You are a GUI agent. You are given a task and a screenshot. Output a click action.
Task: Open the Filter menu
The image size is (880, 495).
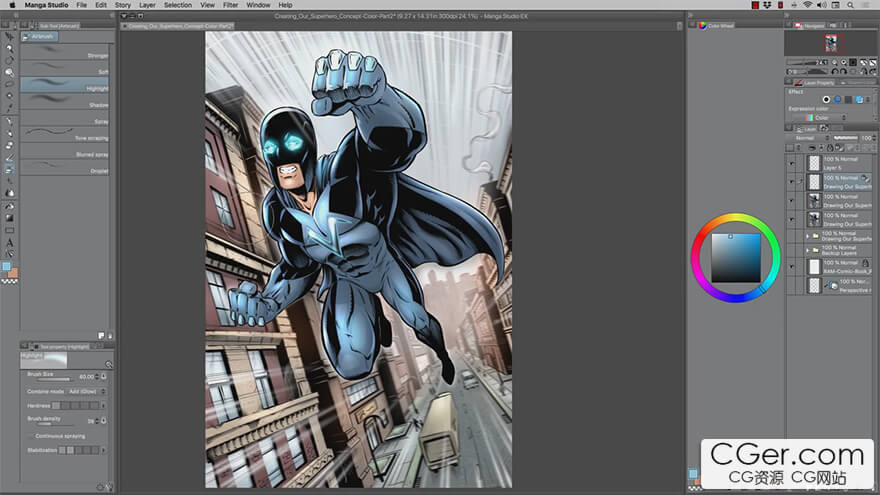point(231,5)
